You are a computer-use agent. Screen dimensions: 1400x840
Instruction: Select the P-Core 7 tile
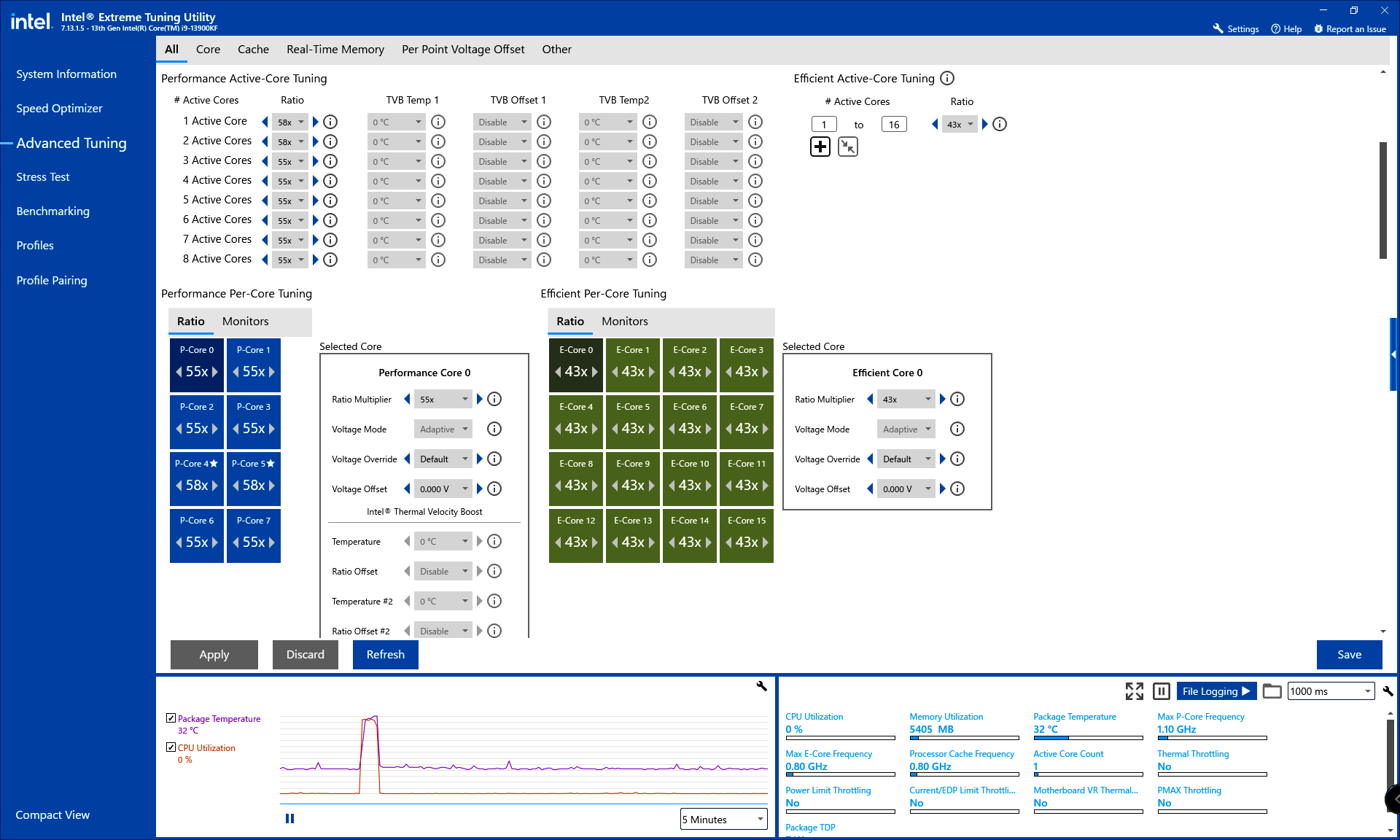[254, 534]
